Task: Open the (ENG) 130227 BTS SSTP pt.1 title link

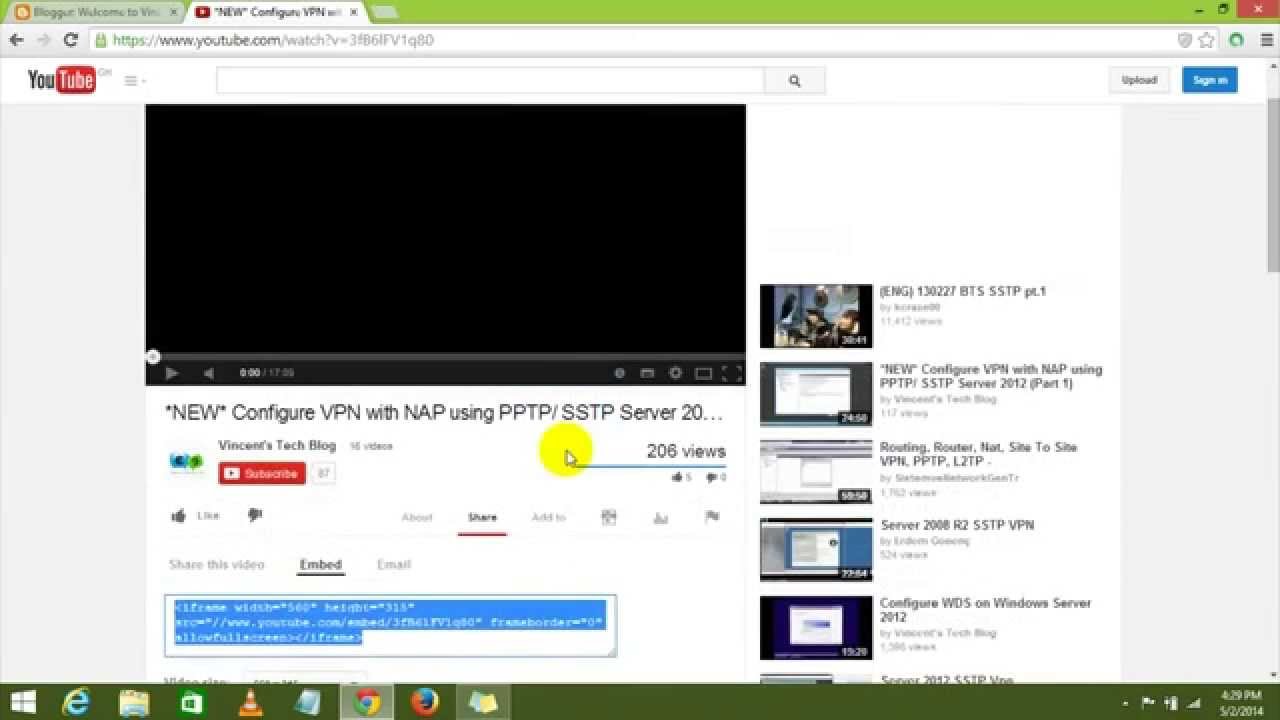Action: point(963,291)
